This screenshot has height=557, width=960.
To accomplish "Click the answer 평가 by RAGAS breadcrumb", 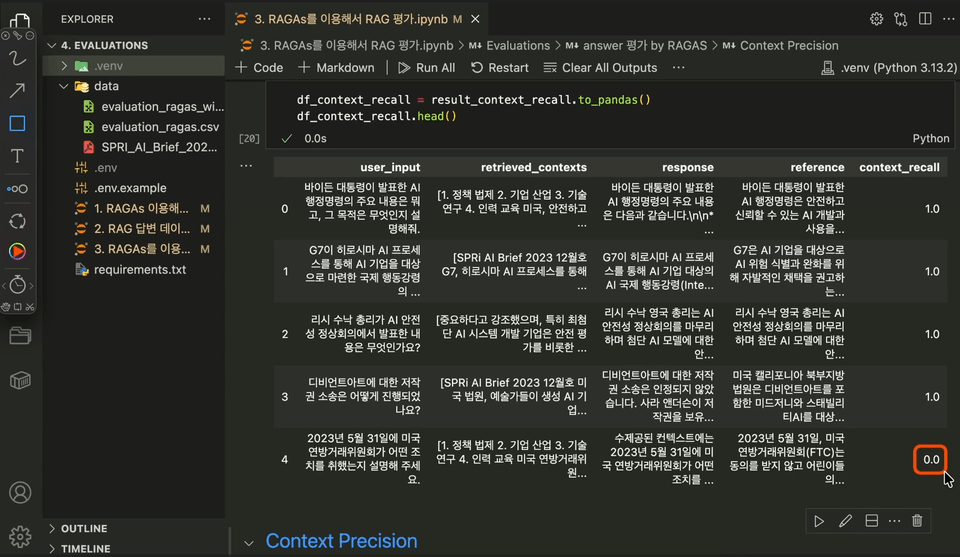I will coord(638,45).
